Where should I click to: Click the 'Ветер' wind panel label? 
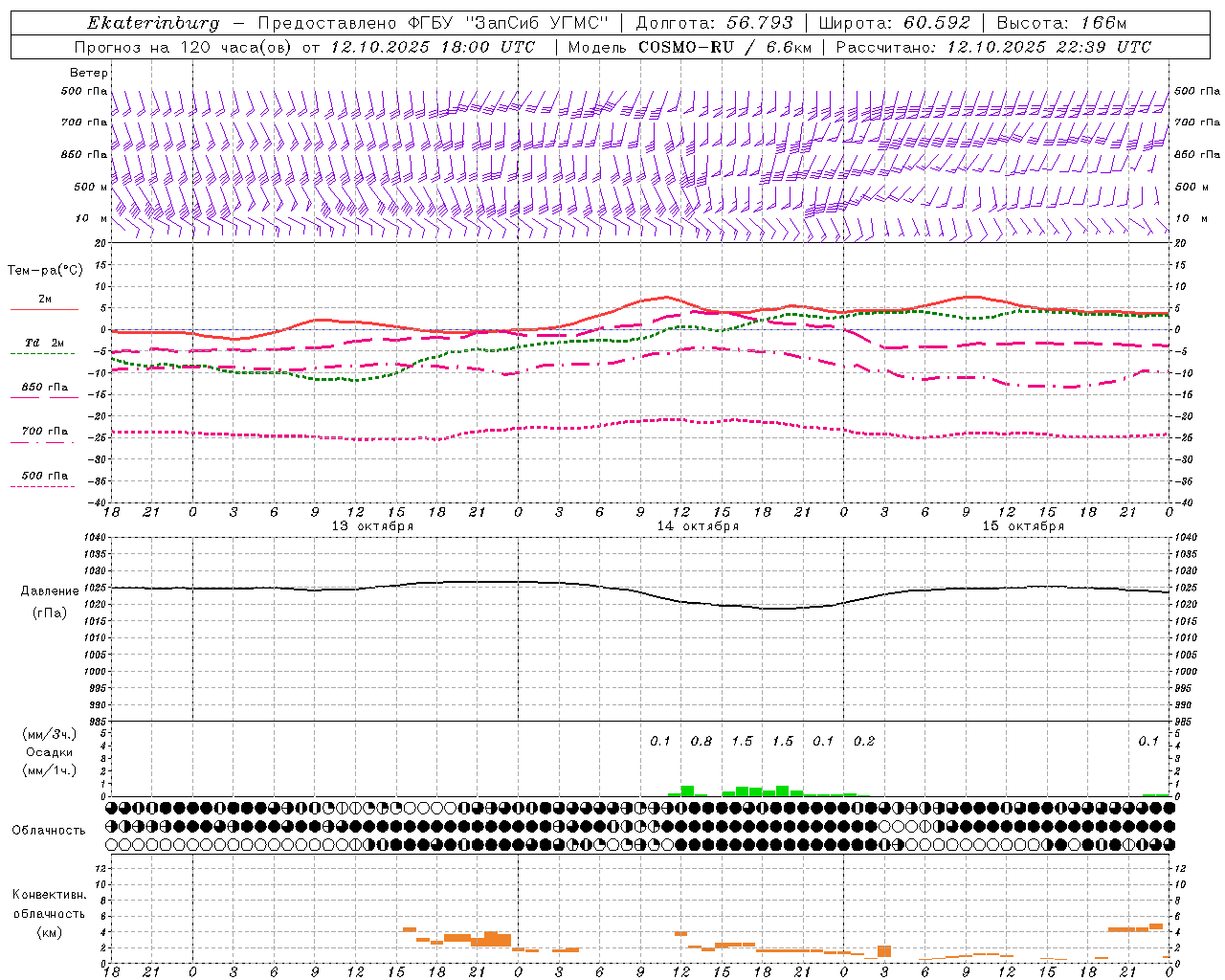88,73
